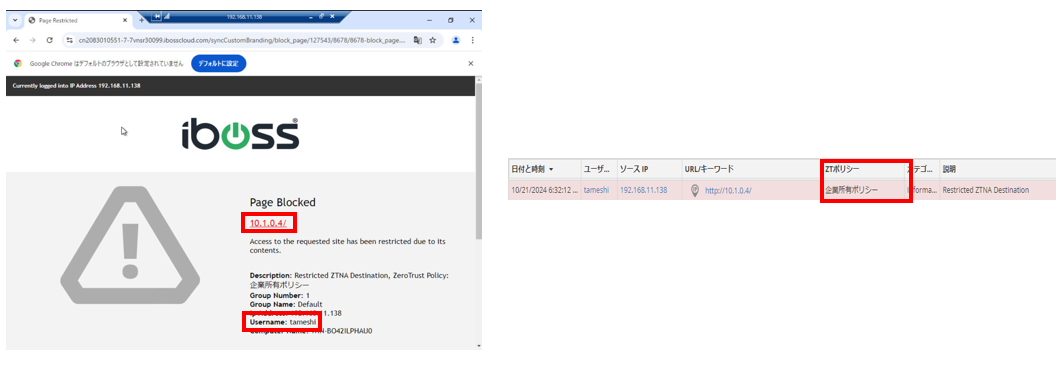Click the page vertical scrollbar
The width and height of the screenshot is (1060, 367).
(479, 162)
